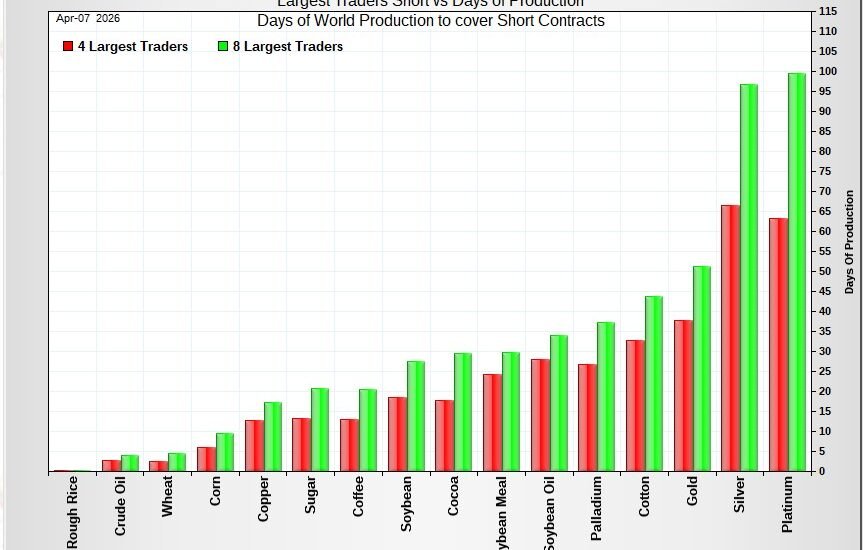Click the green Platinum bar
Viewport: 865px width, 550px height.
pos(796,272)
